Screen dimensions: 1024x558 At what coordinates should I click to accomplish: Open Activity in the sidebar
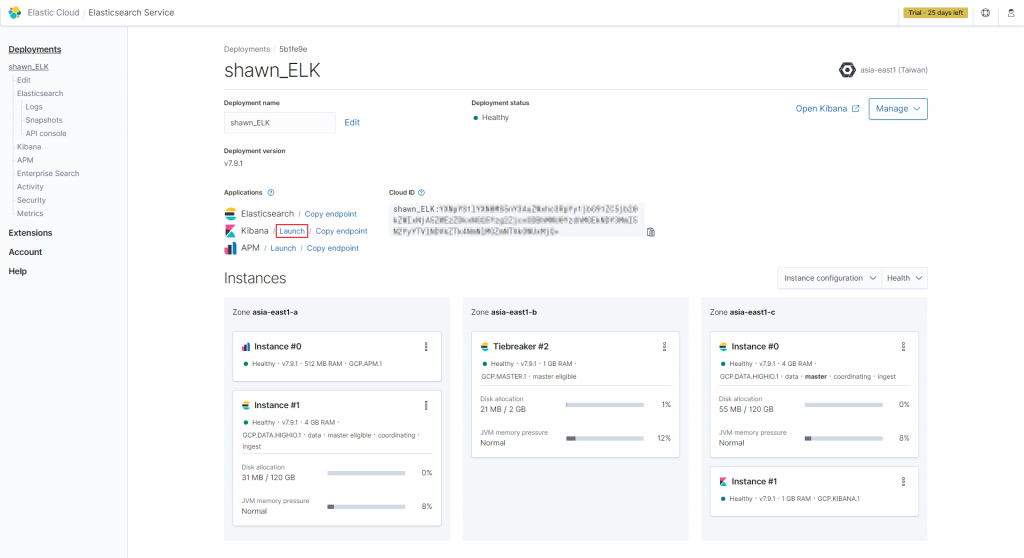(30, 187)
